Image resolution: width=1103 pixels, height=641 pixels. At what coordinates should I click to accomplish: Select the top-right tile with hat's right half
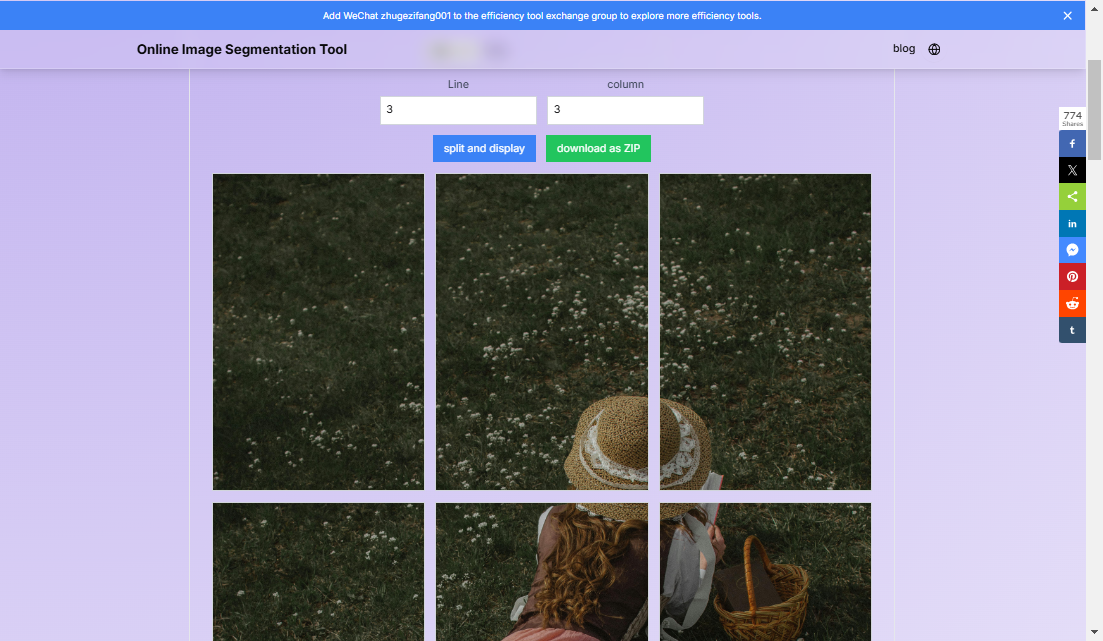(x=765, y=331)
